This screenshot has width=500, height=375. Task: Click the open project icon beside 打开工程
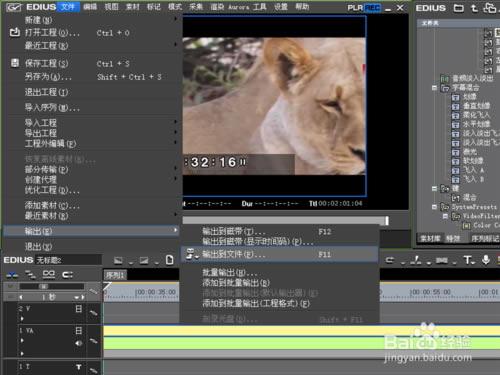pos(15,32)
